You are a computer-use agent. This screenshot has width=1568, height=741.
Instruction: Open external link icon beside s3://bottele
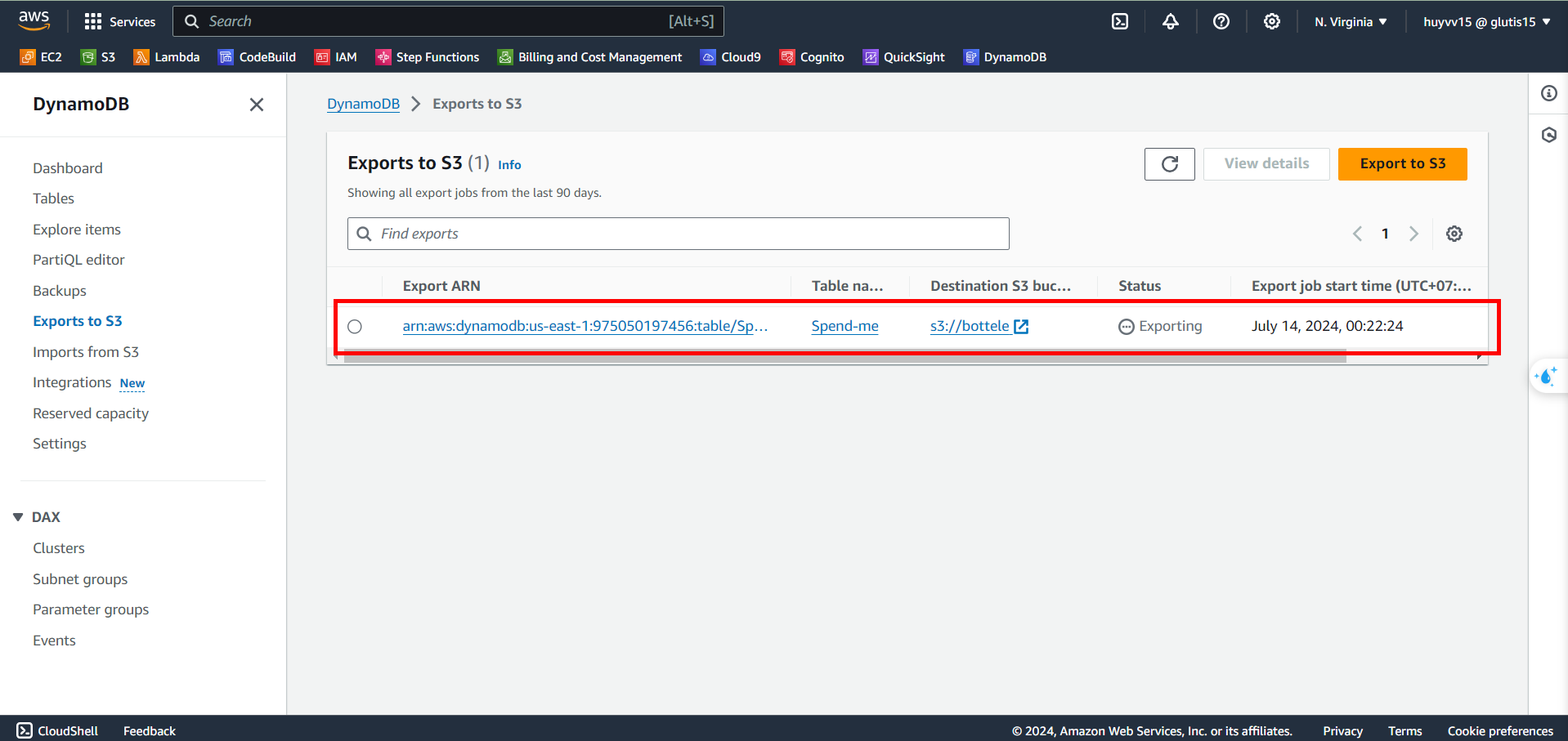(x=1021, y=326)
